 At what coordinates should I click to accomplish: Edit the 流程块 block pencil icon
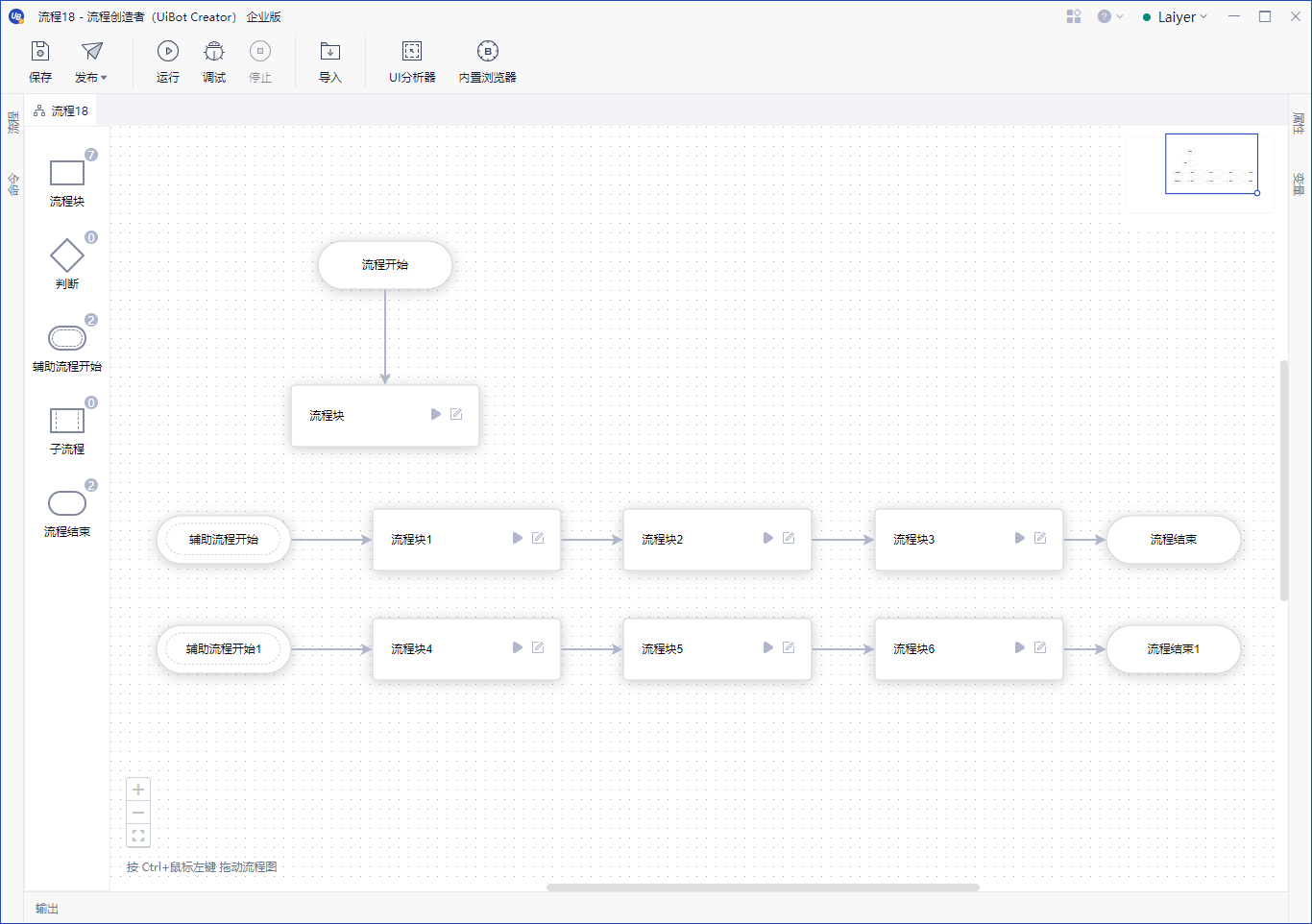456,414
